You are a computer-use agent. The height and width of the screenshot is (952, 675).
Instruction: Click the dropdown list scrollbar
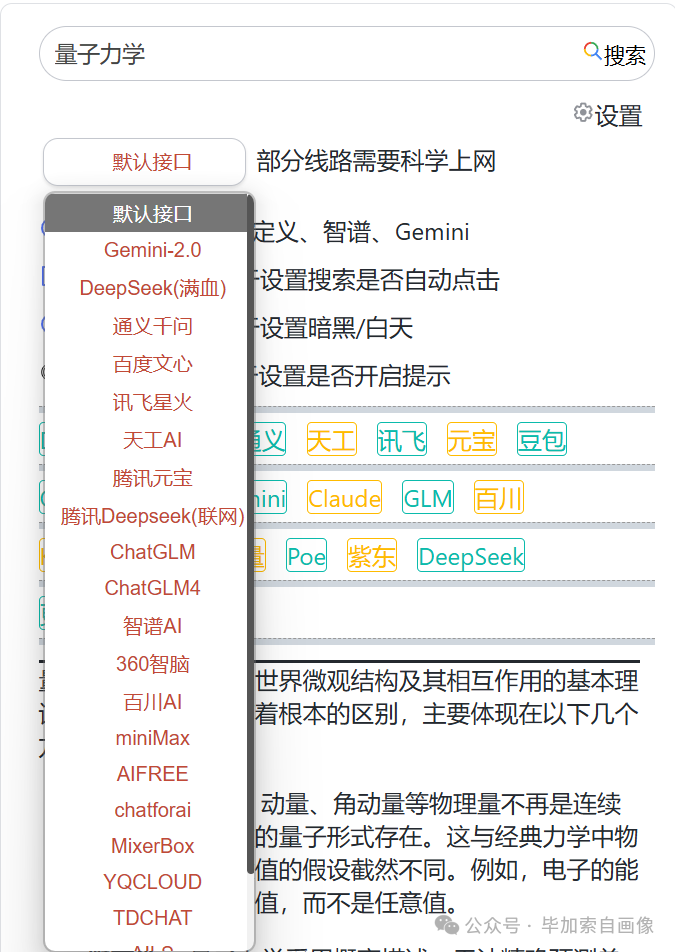pyautogui.click(x=250, y=534)
